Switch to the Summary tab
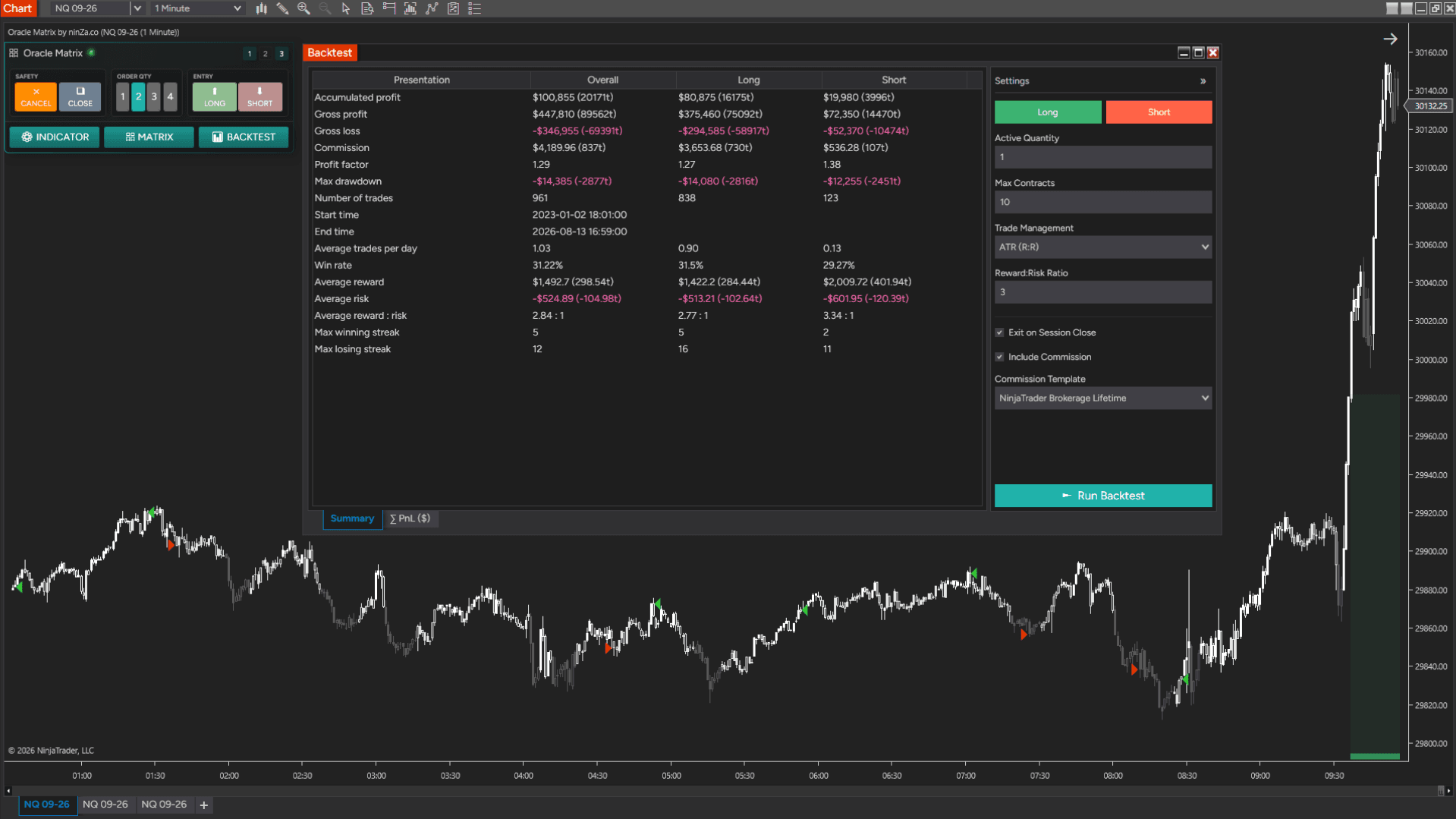 click(352, 518)
